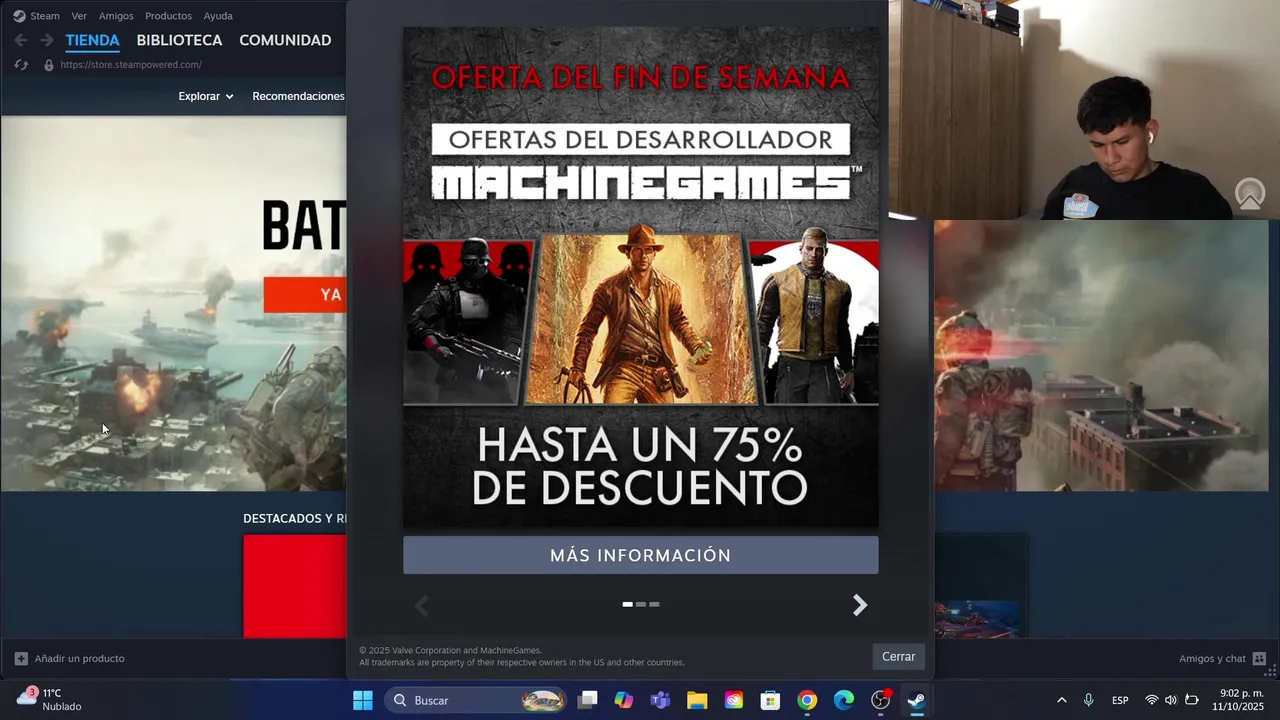Click the MachineGames offer banner image
This screenshot has width=1280, height=720.
[x=641, y=277]
